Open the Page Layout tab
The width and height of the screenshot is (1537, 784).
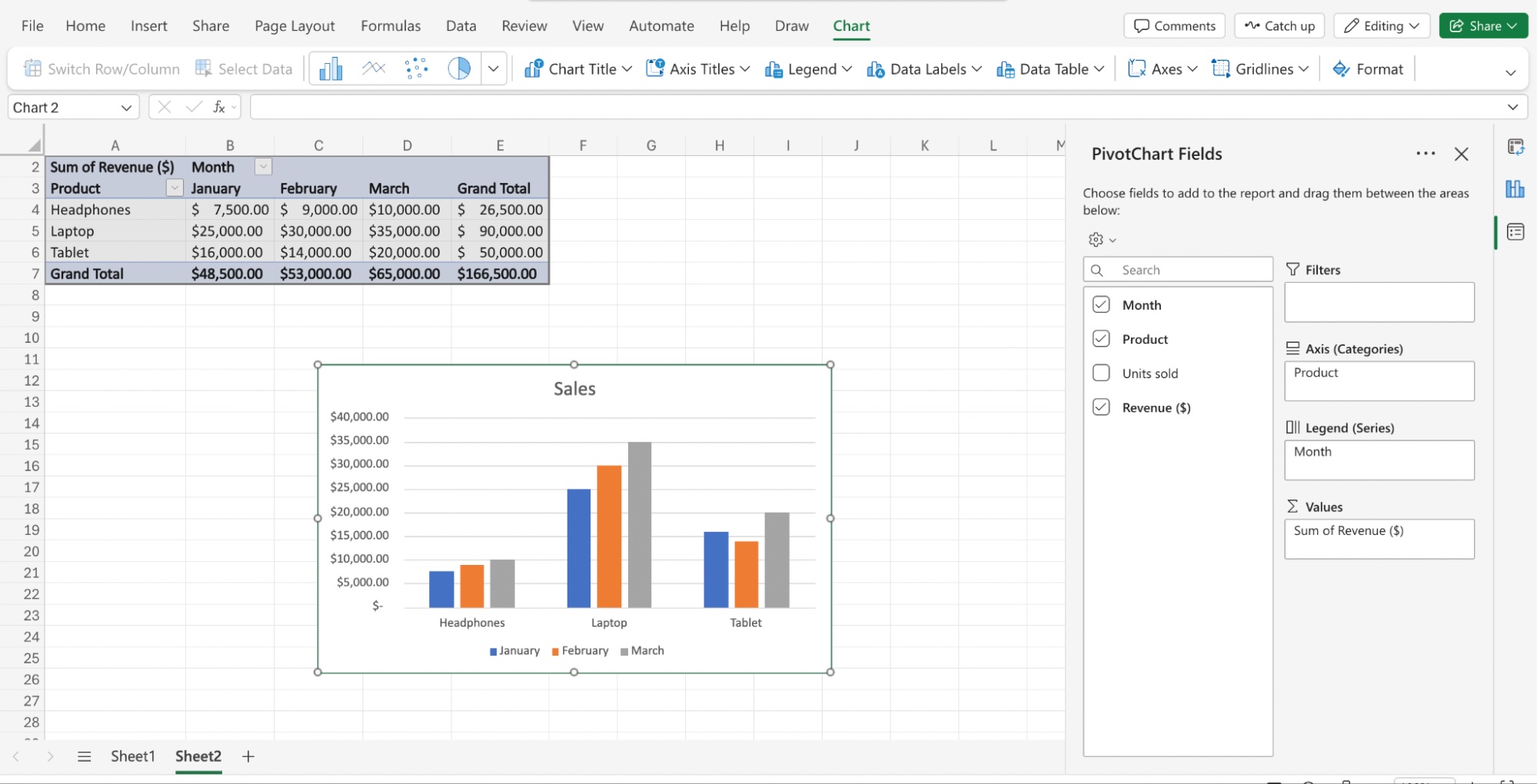(294, 26)
